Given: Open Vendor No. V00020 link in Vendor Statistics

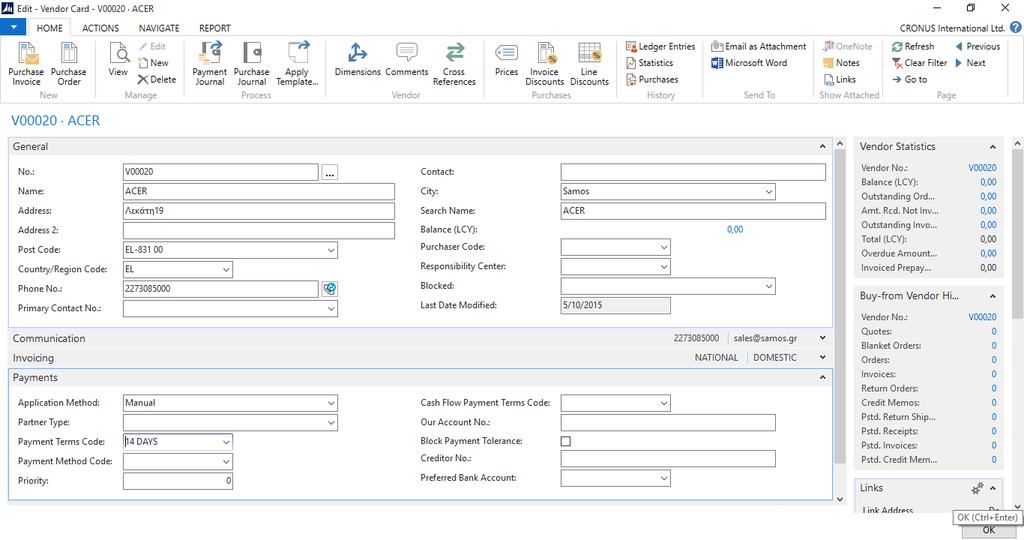Looking at the screenshot, I should tap(982, 168).
